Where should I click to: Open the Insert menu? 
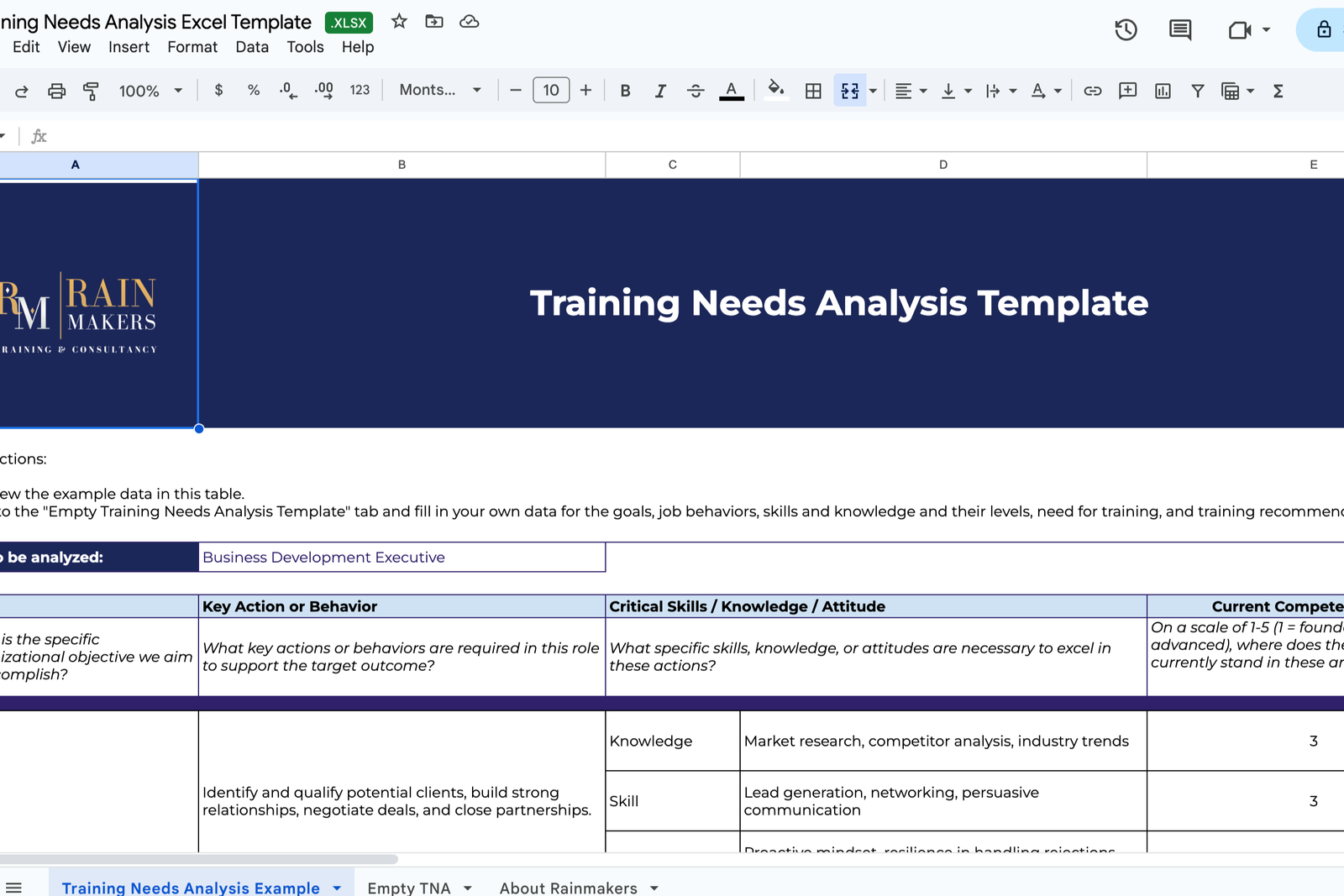pyautogui.click(x=129, y=47)
